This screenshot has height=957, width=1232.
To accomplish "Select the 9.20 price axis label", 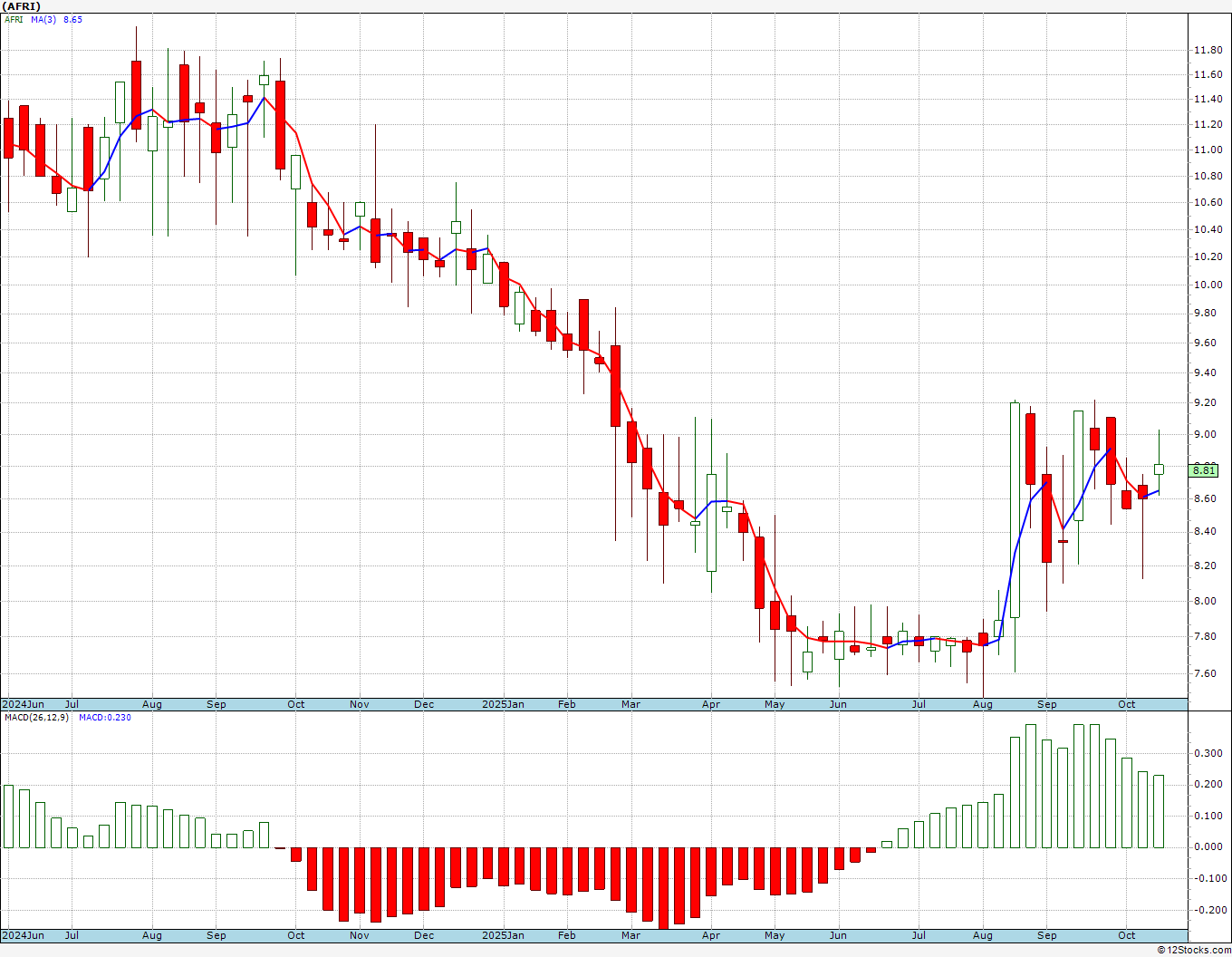I will (1208, 402).
